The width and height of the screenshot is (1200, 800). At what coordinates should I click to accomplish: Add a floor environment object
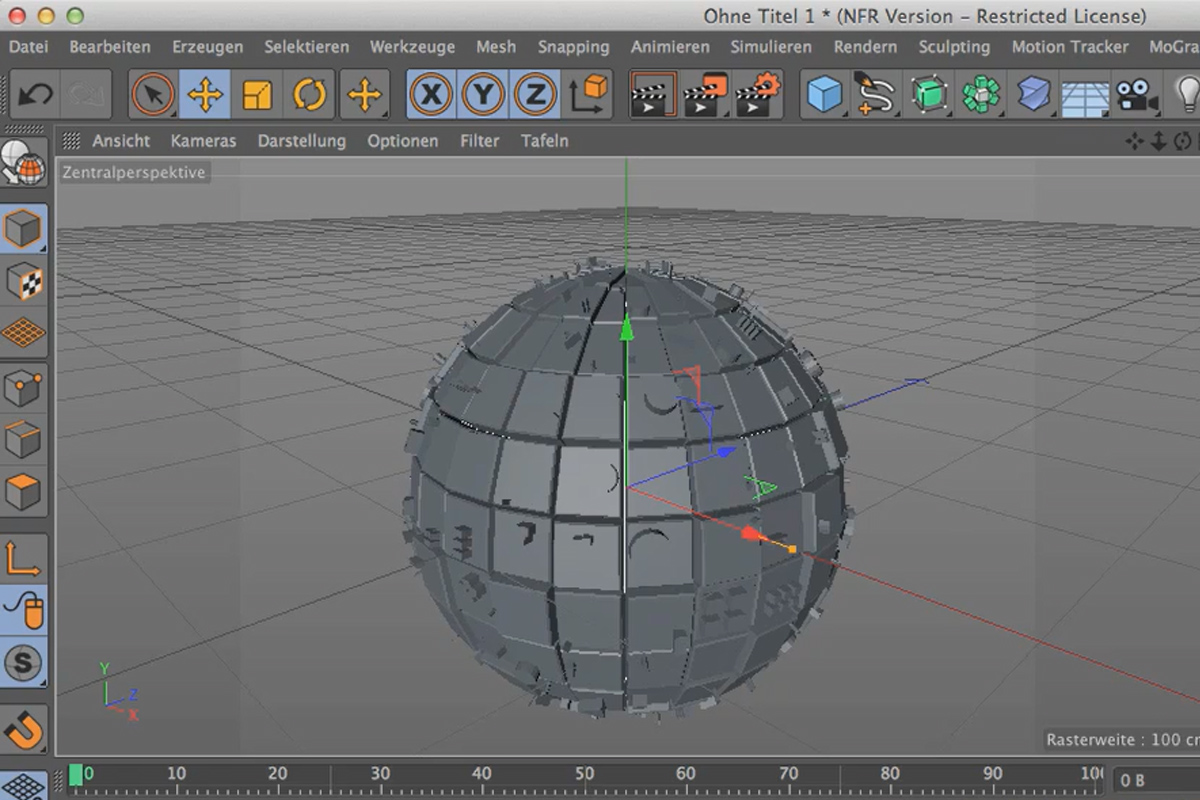point(1085,97)
